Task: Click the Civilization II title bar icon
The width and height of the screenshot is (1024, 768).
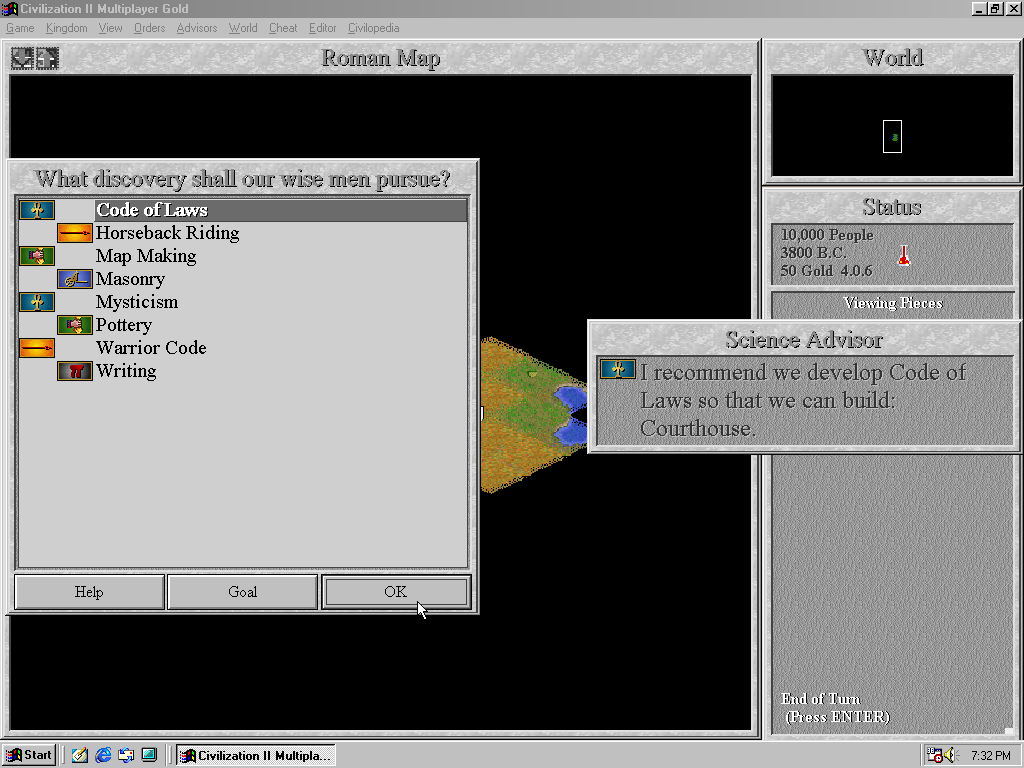Action: point(9,8)
